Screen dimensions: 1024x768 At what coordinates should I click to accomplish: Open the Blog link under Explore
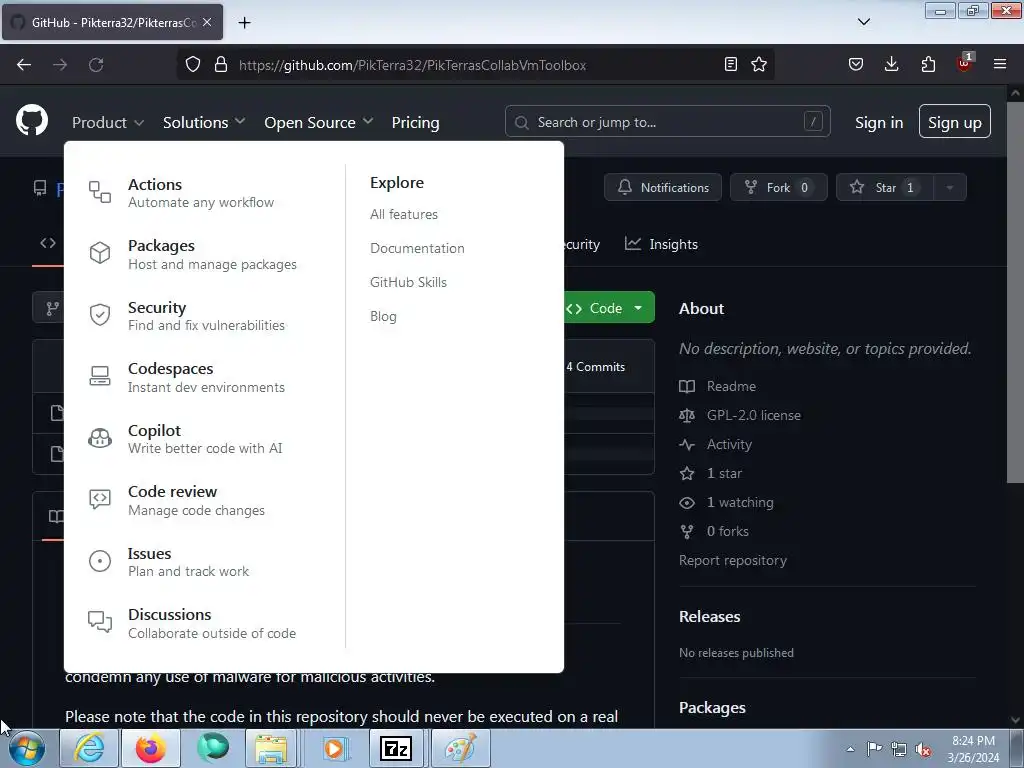click(x=383, y=316)
